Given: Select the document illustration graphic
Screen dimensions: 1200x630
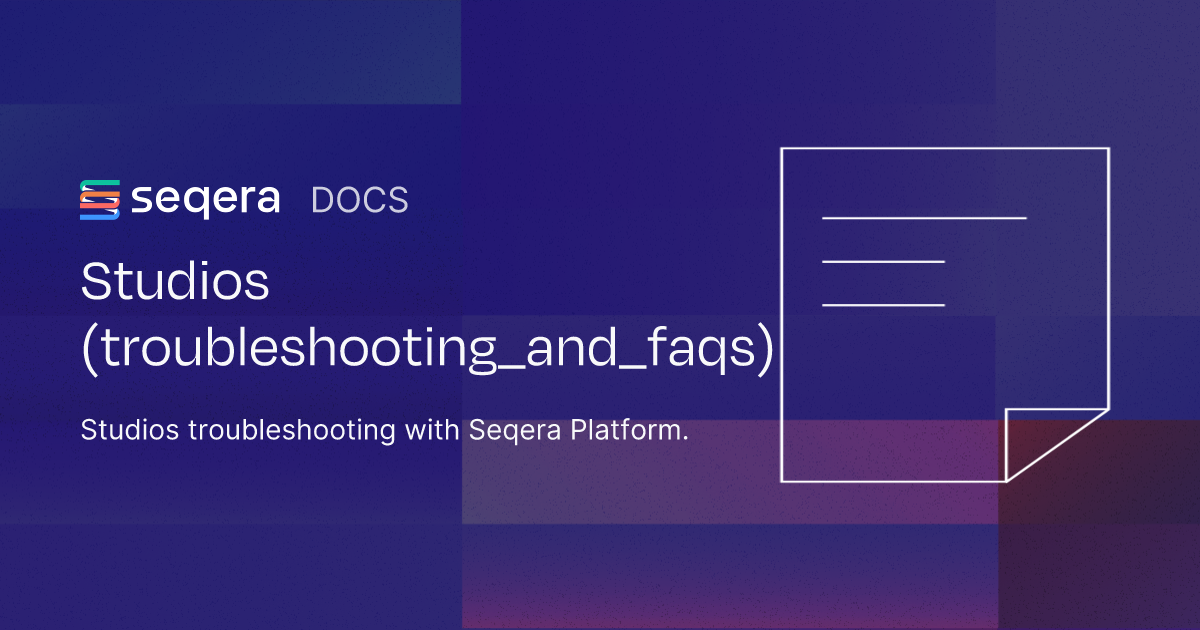Looking at the screenshot, I should 945,315.
